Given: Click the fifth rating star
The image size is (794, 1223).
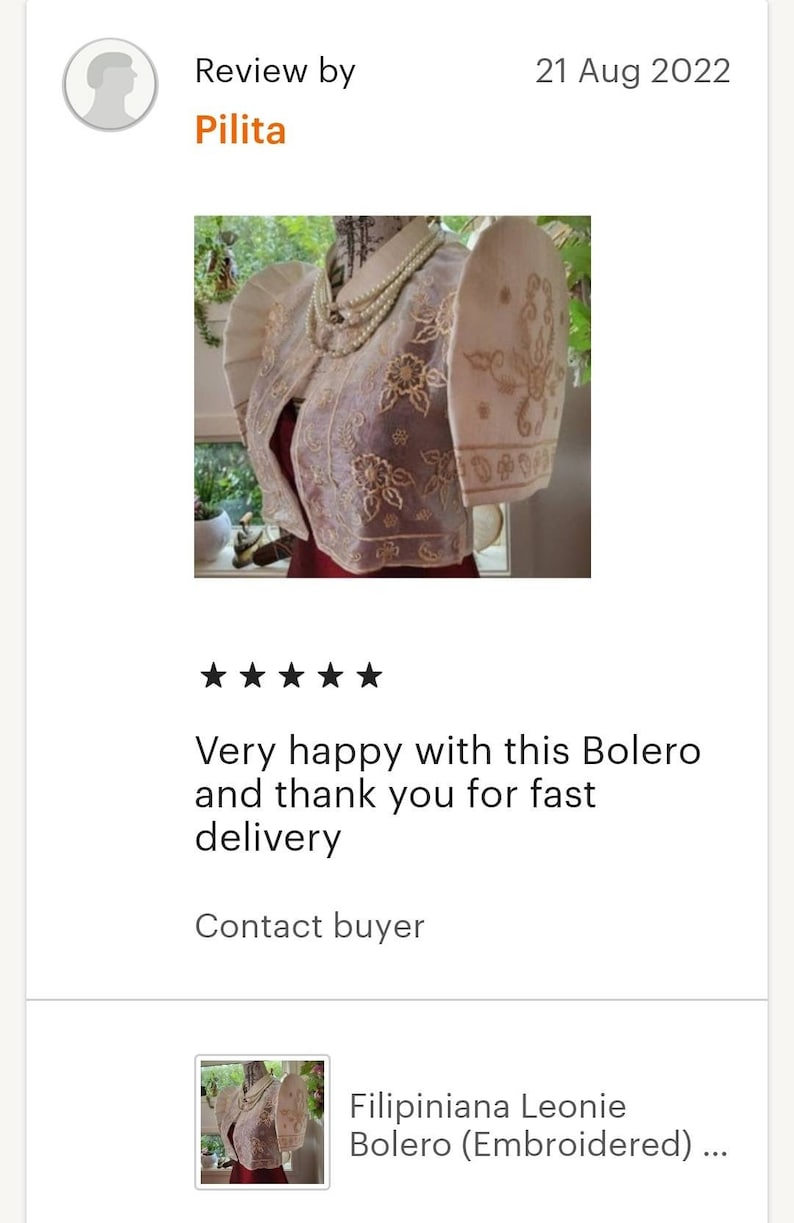Looking at the screenshot, I should point(370,676).
